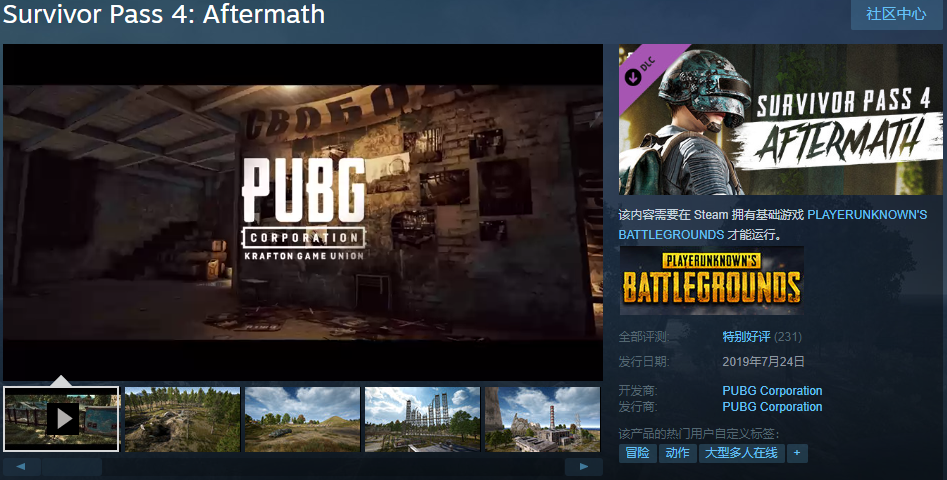Play the video thumbnail in the strip

click(61, 419)
